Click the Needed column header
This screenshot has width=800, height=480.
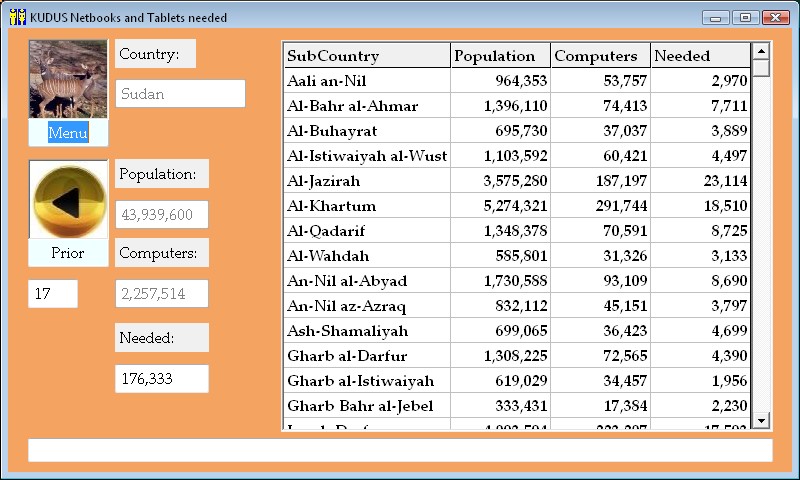pyautogui.click(x=699, y=56)
